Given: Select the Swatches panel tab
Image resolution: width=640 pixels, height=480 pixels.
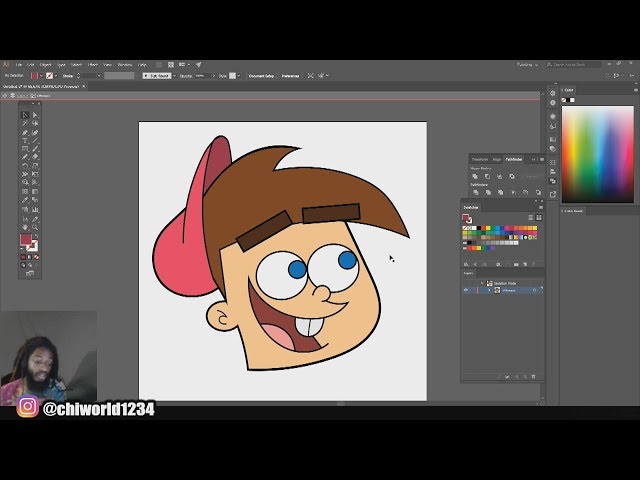Looking at the screenshot, I should (x=471, y=207).
